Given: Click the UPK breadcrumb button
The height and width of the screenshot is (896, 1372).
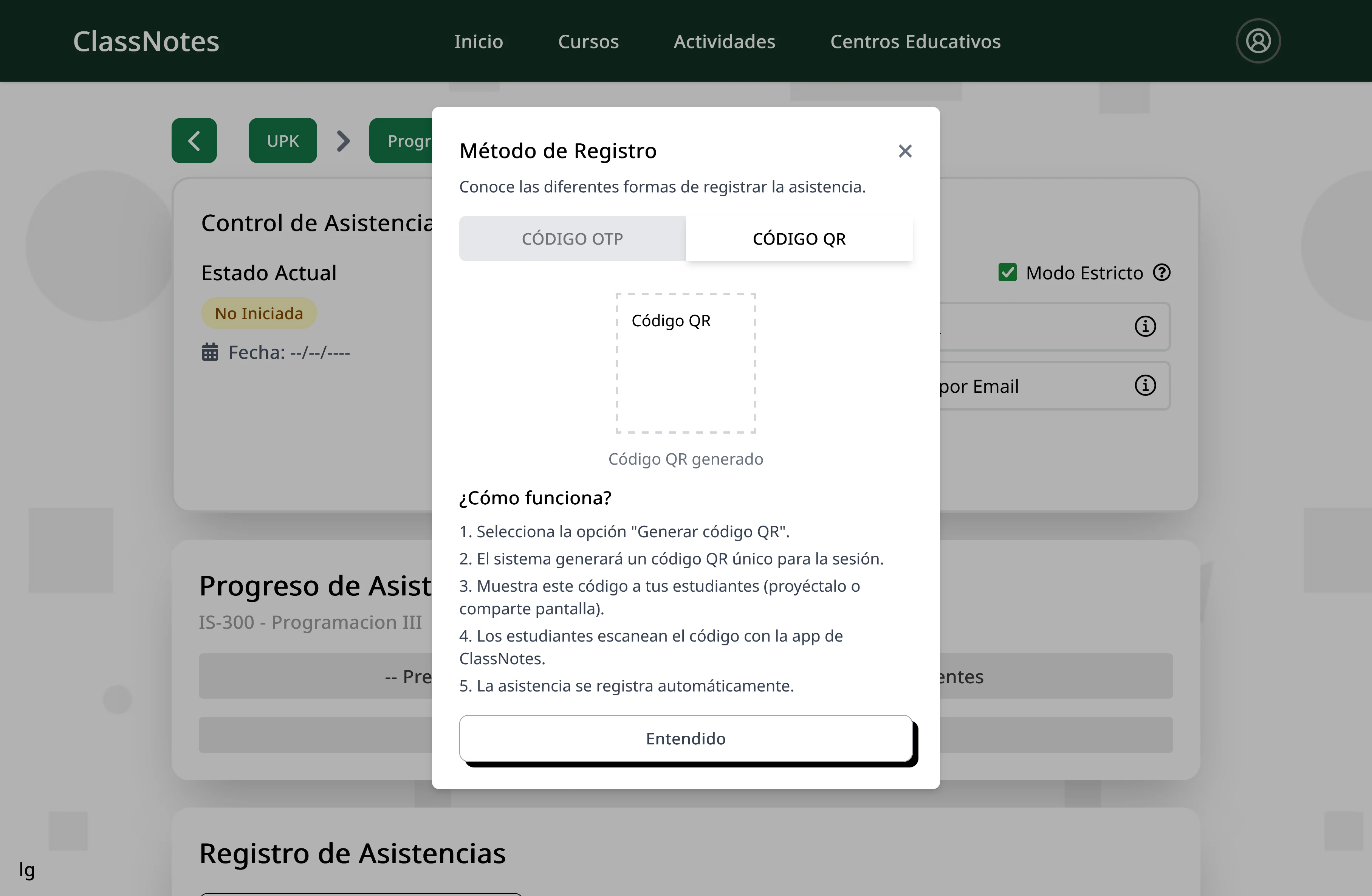Looking at the screenshot, I should [x=282, y=140].
